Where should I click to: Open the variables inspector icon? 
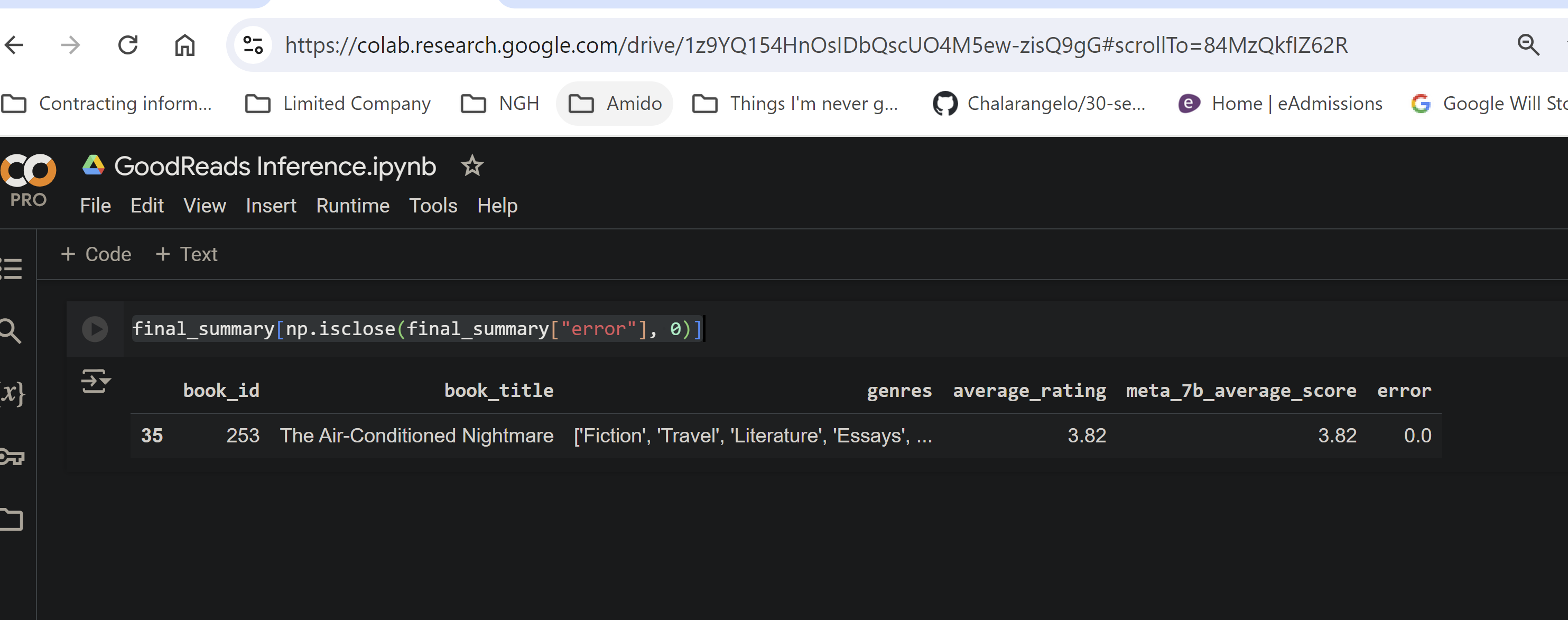click(x=12, y=393)
